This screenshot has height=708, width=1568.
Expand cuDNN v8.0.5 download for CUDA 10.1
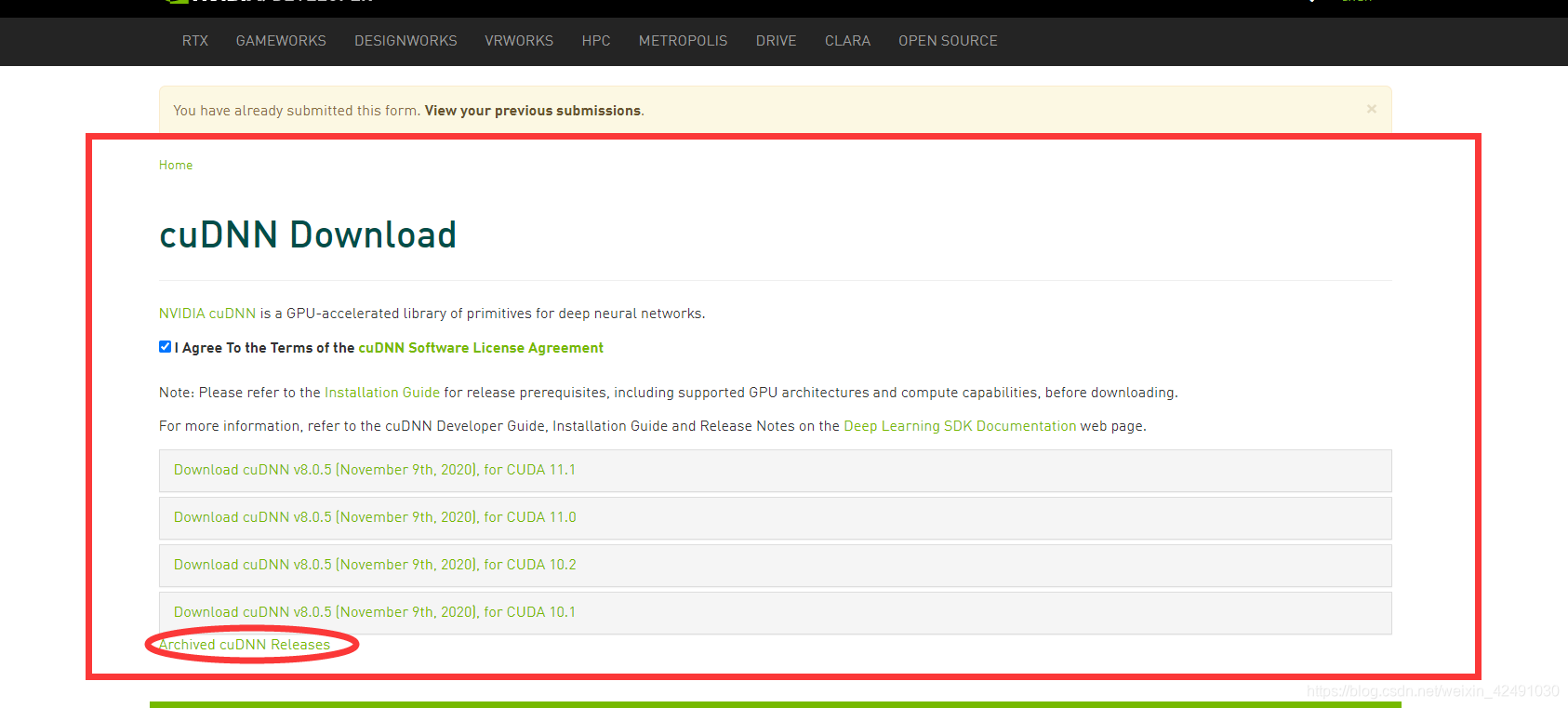776,613
